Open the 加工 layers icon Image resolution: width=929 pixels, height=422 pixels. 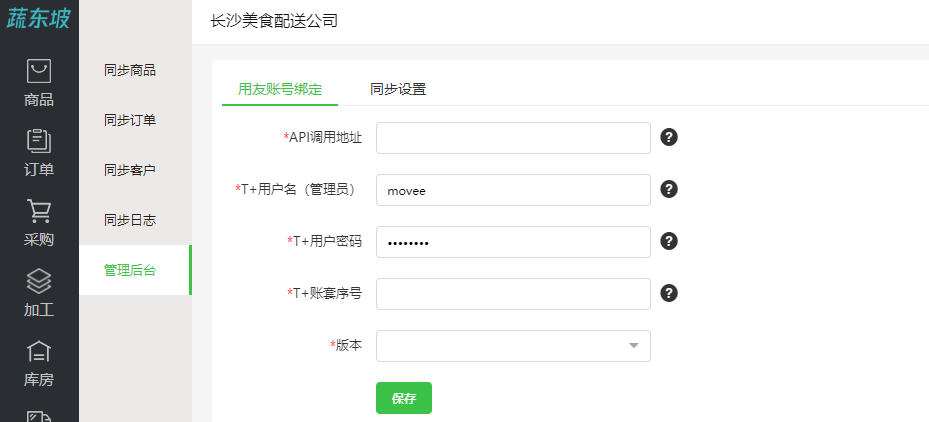(x=39, y=281)
